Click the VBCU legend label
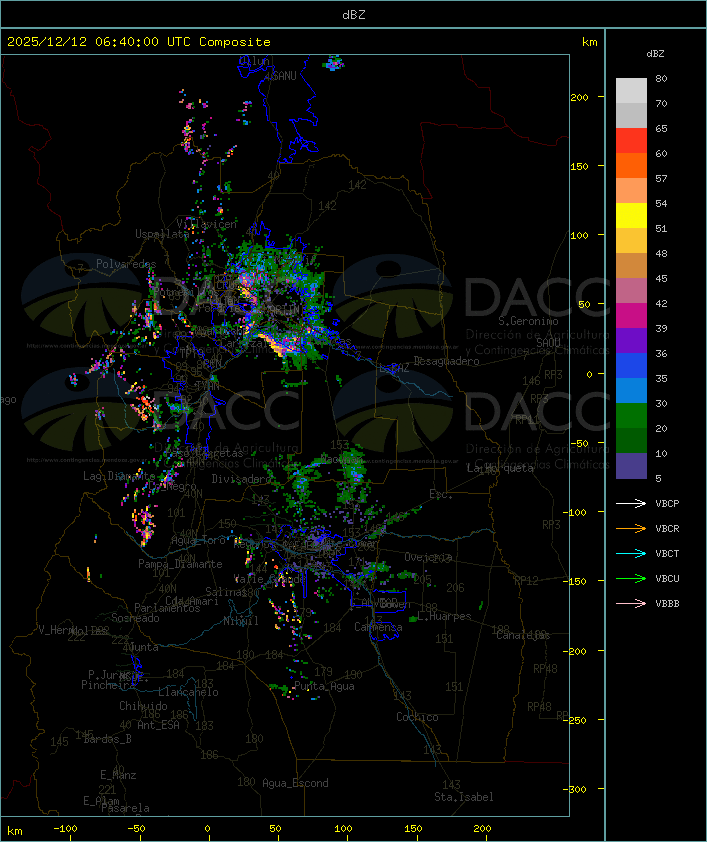The width and height of the screenshot is (707, 842). [x=667, y=579]
